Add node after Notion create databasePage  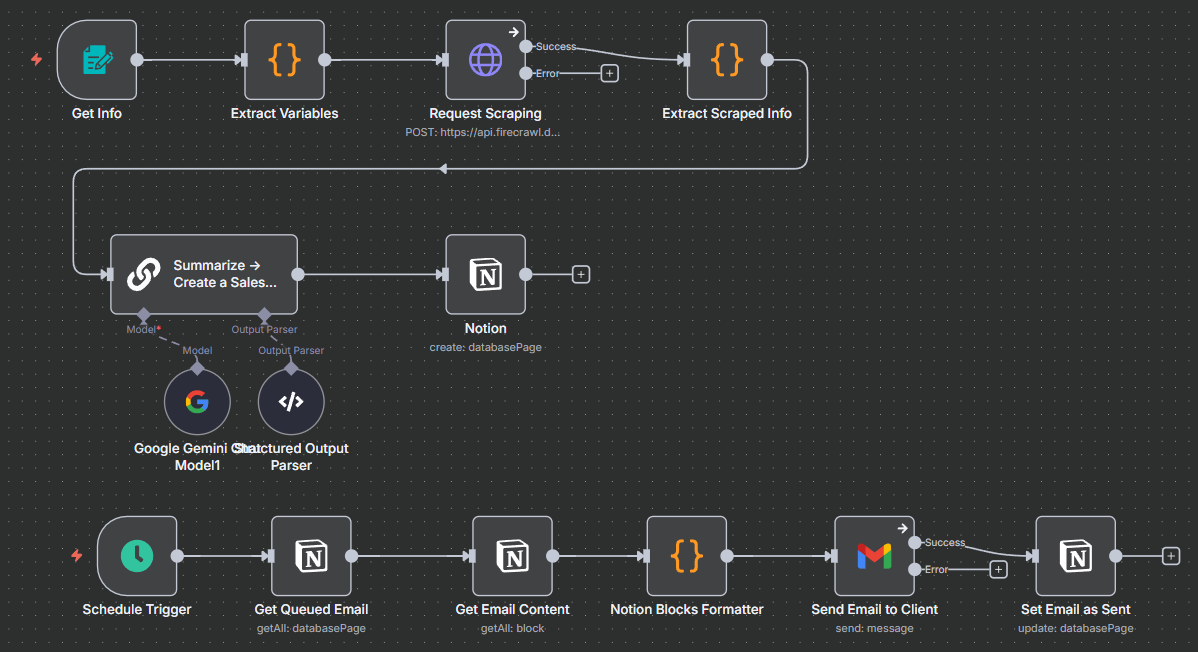pyautogui.click(x=581, y=274)
